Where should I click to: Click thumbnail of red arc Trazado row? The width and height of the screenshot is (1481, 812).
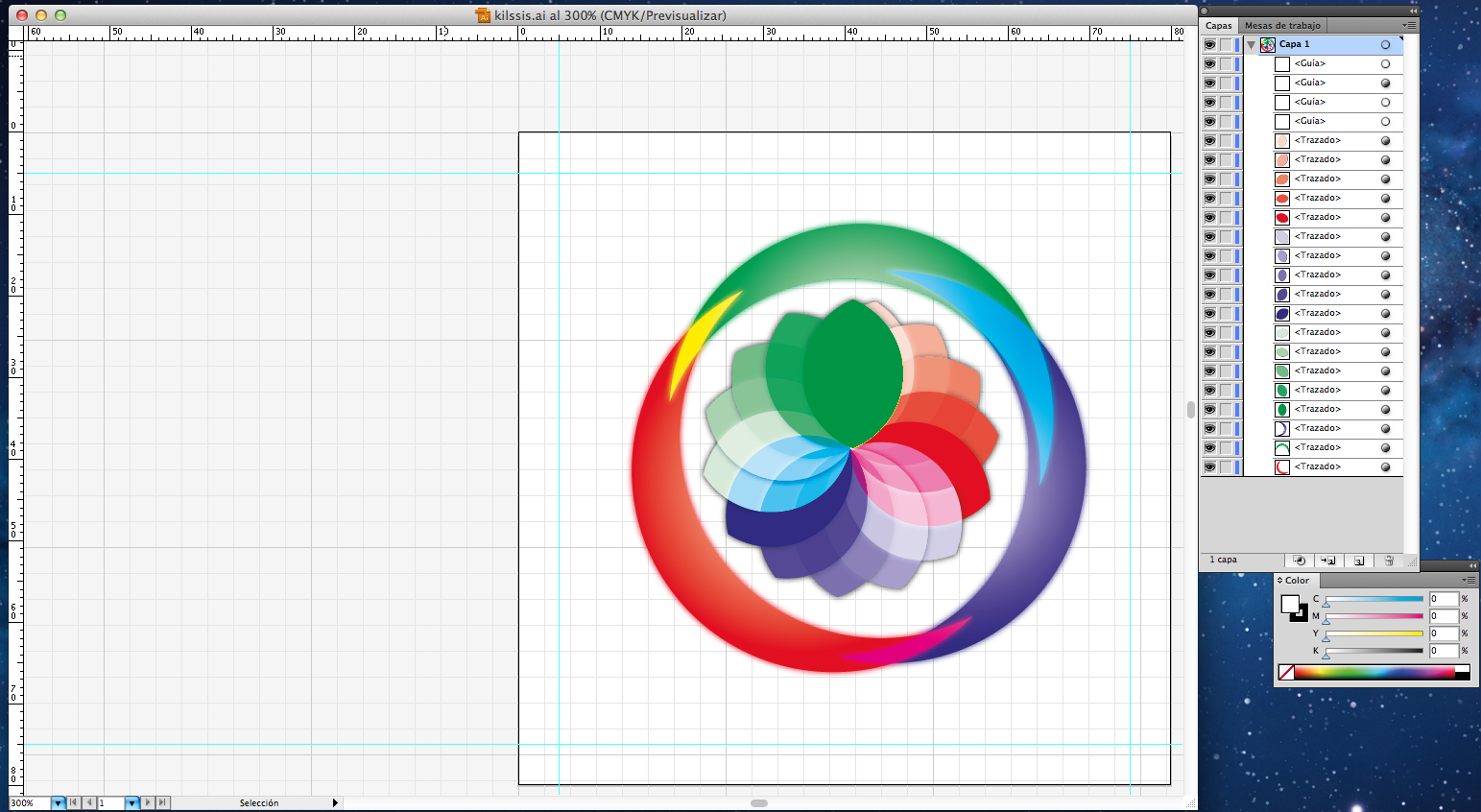pyautogui.click(x=1282, y=466)
